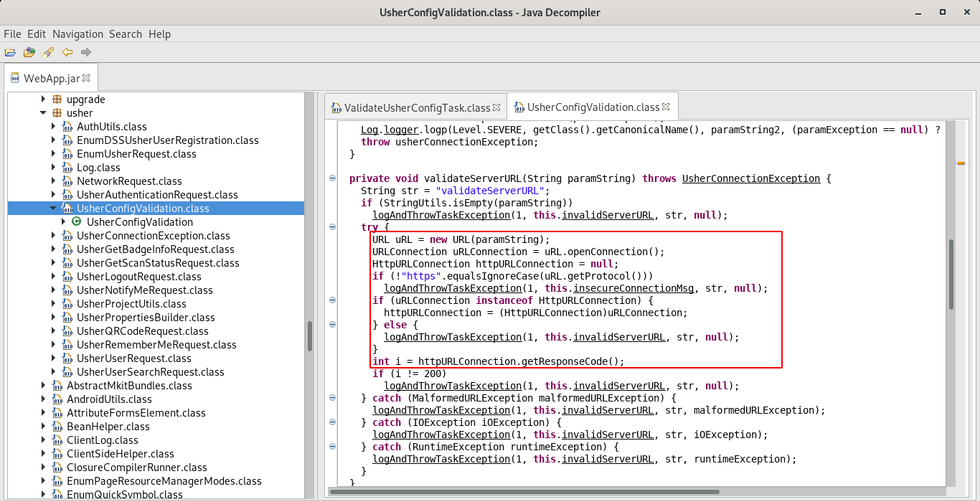Viewport: 980px width, 501px height.
Task: Click the Search toolbar icon
Action: [48, 52]
